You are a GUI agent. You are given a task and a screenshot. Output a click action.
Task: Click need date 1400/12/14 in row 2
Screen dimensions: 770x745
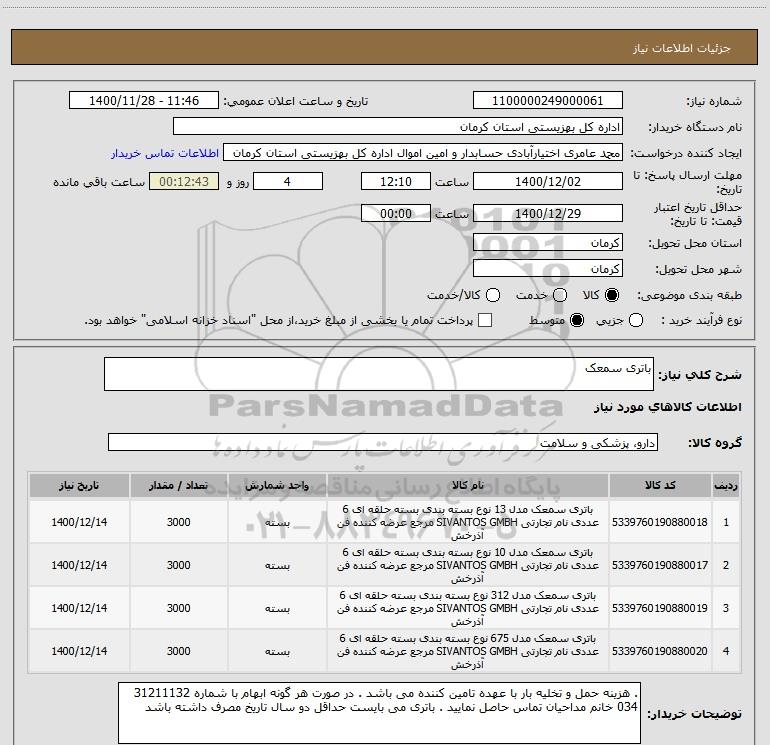click(x=79, y=565)
